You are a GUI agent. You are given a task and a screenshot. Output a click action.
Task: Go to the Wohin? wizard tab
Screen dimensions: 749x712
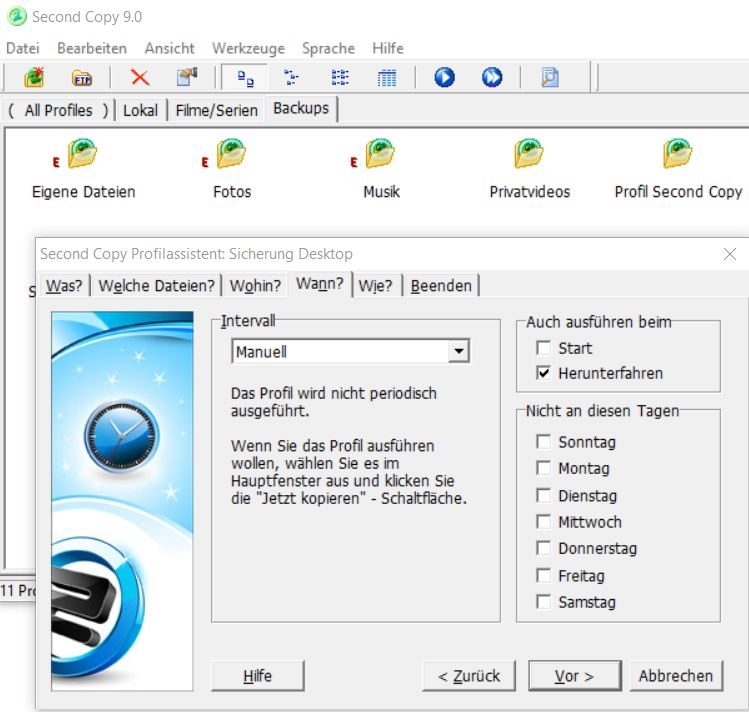[x=255, y=285]
